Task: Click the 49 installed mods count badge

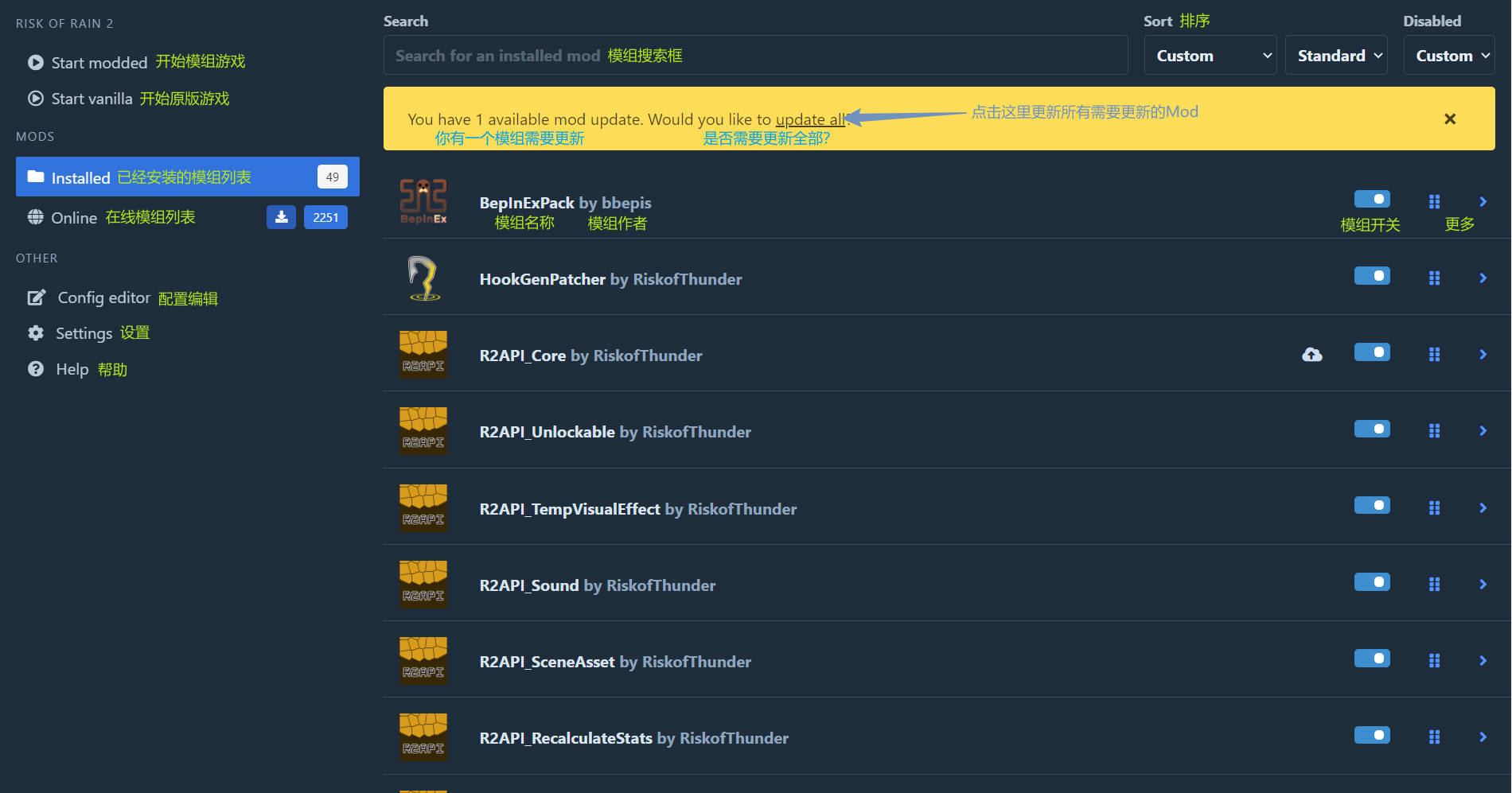Action: pyautogui.click(x=333, y=177)
